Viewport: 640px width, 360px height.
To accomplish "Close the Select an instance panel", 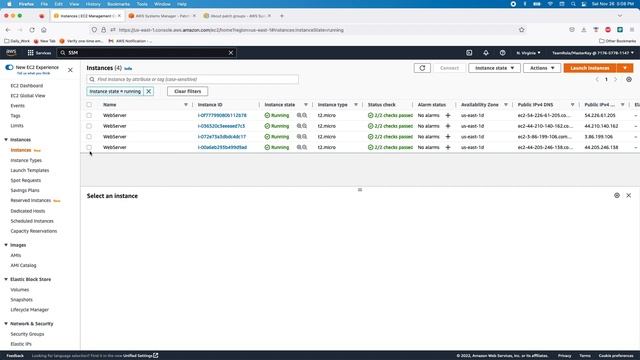I will pyautogui.click(x=629, y=196).
